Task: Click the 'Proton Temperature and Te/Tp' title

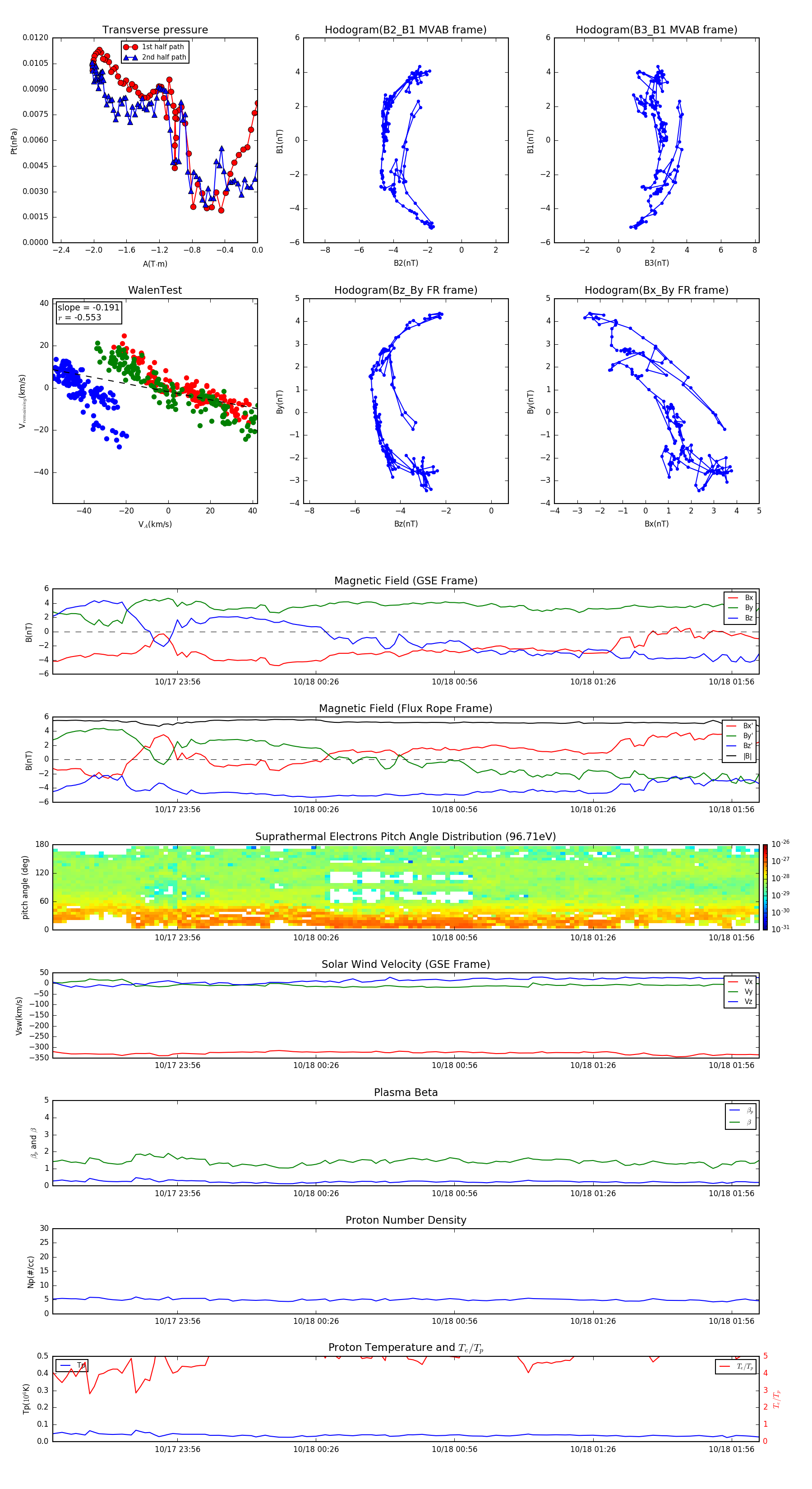Action: click(x=406, y=1348)
